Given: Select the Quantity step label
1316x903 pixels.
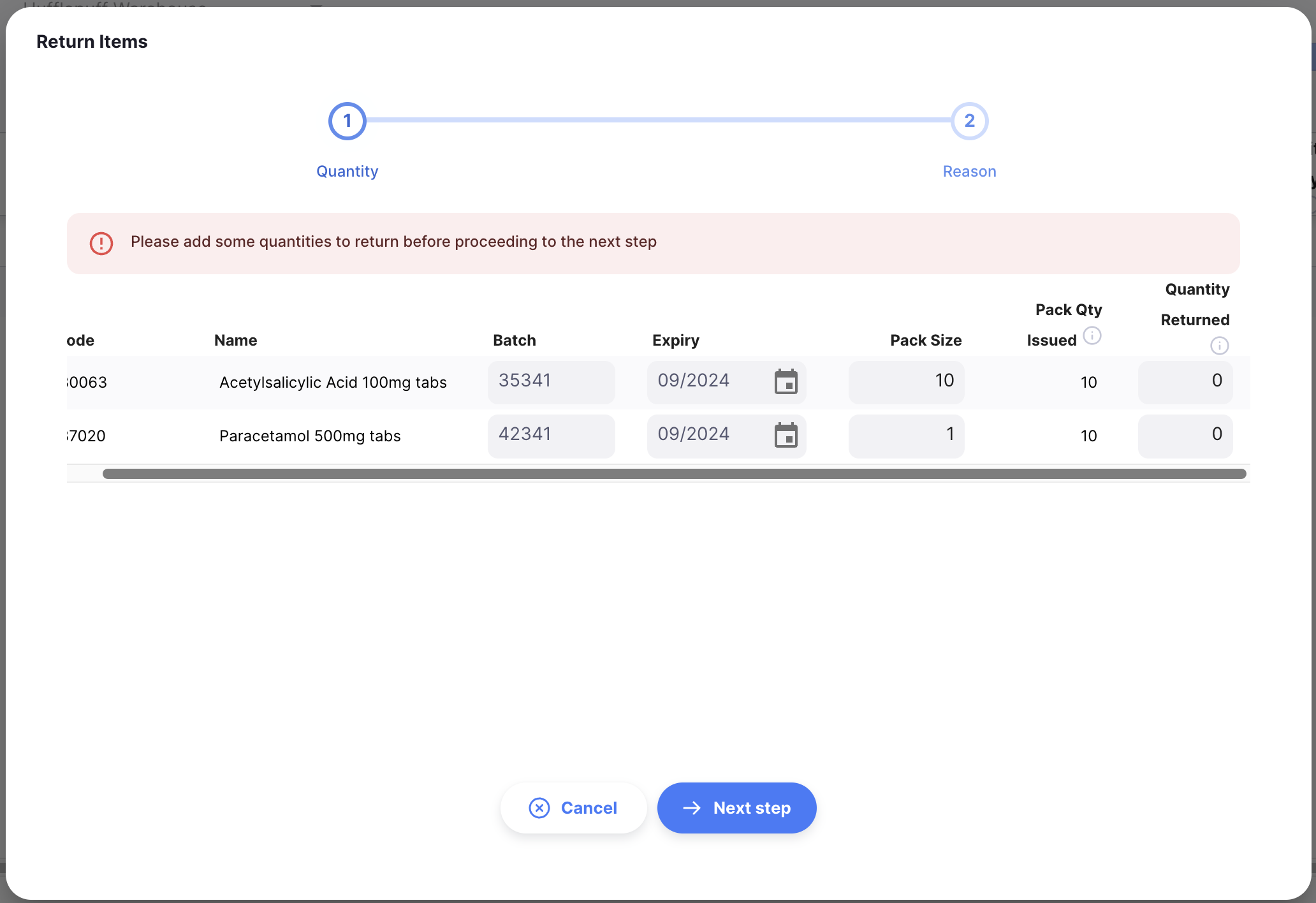Looking at the screenshot, I should click(x=347, y=172).
